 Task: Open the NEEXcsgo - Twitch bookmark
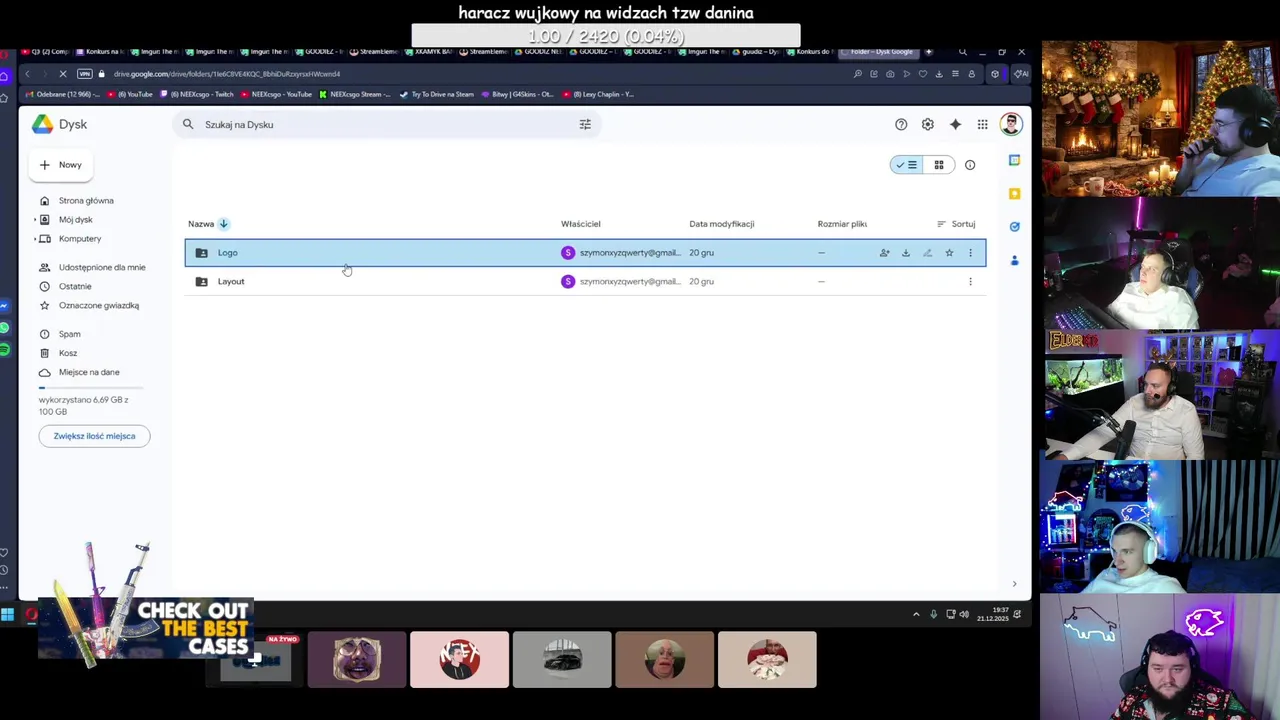197,94
